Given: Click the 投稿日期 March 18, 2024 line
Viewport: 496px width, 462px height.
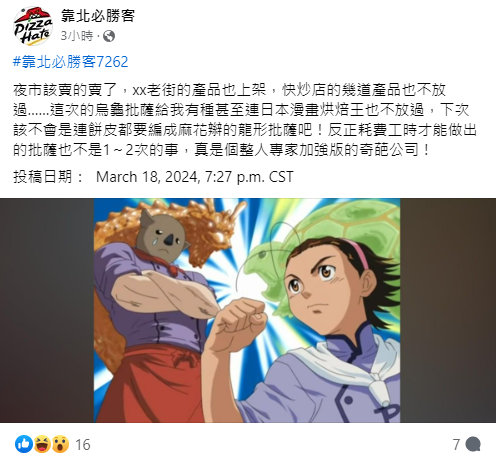Looking at the screenshot, I should 153,177.
